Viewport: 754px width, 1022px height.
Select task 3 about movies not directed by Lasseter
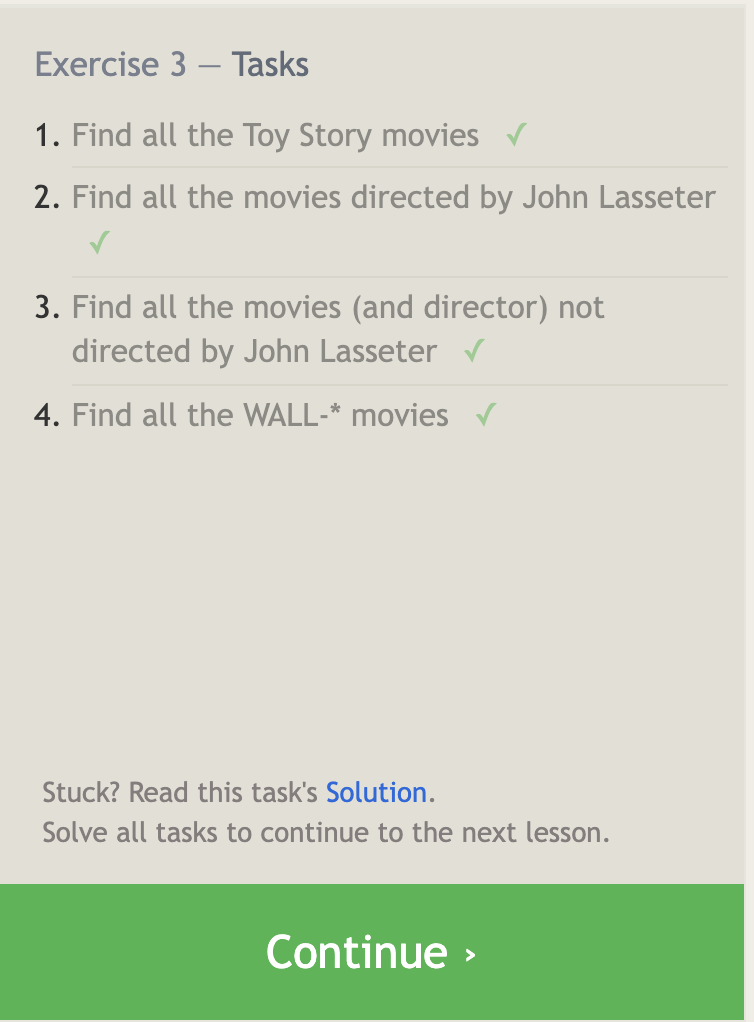[338, 328]
